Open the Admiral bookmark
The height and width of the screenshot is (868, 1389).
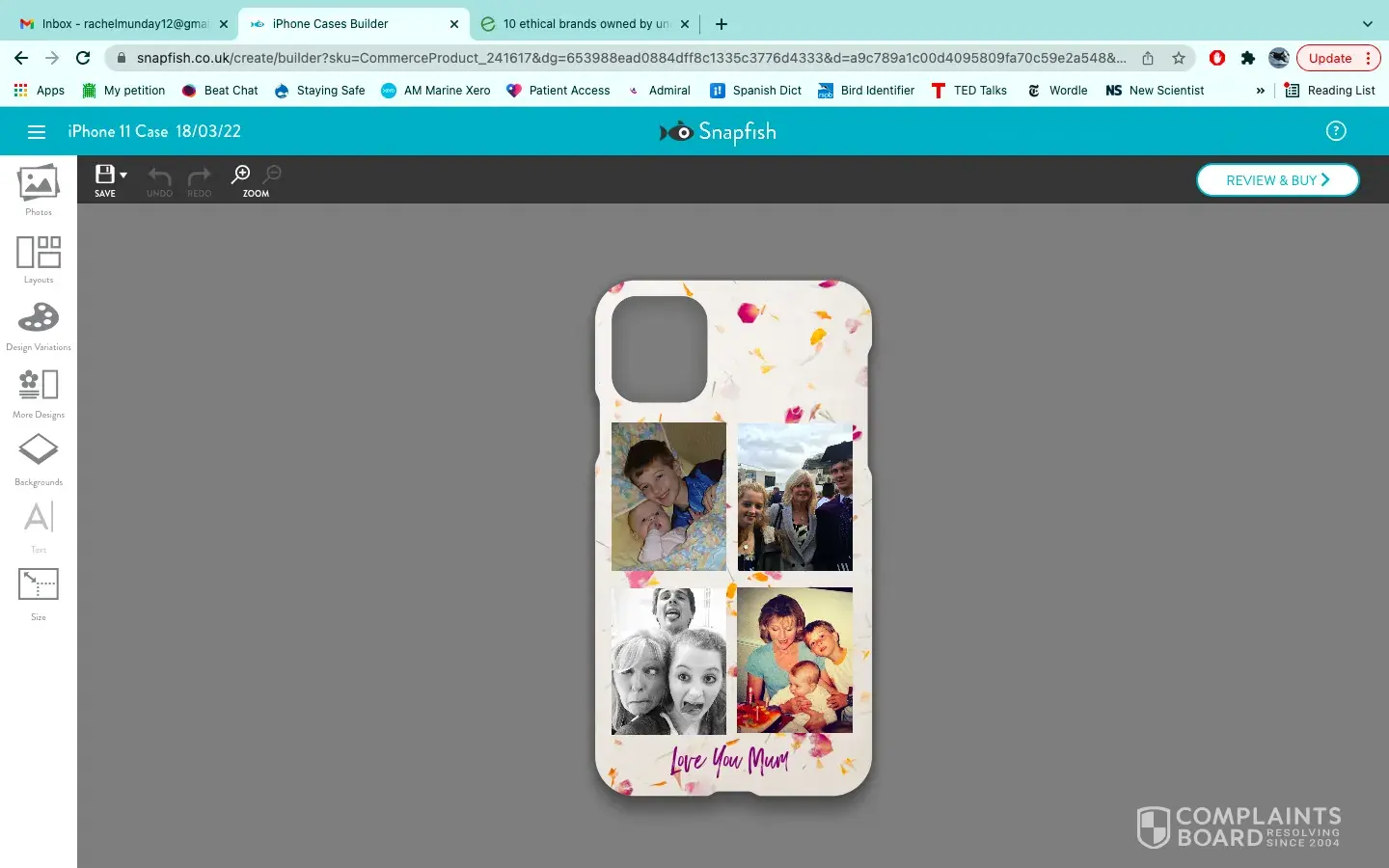pos(659,91)
